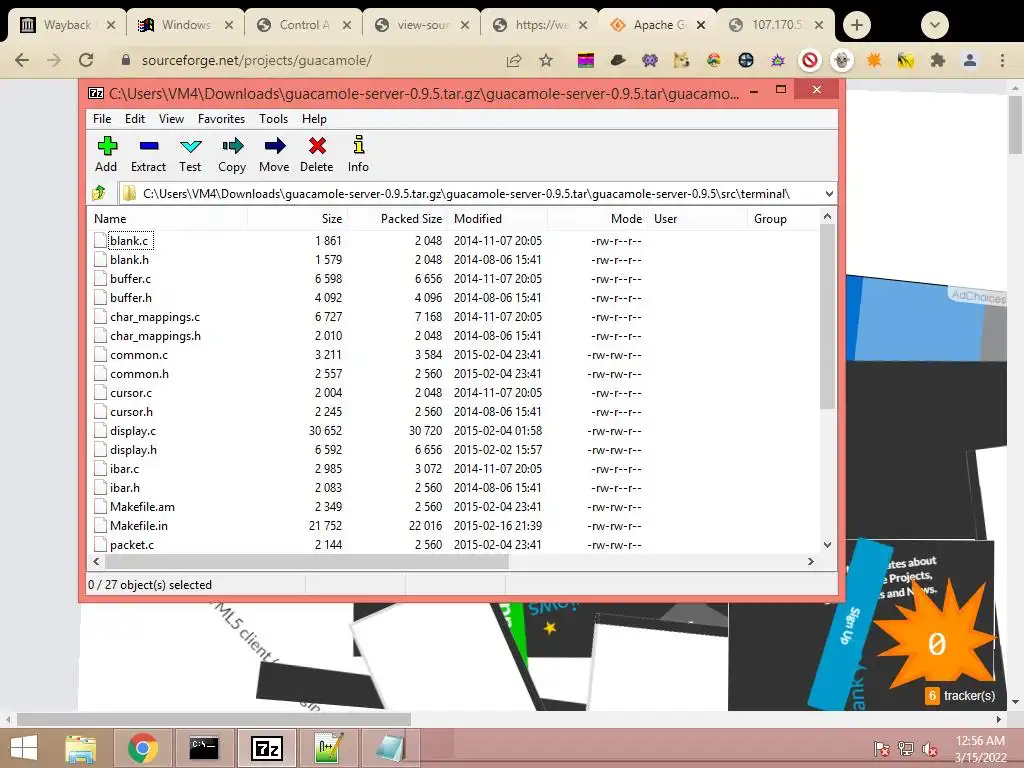
Task: Open the File menu
Action: [102, 119]
